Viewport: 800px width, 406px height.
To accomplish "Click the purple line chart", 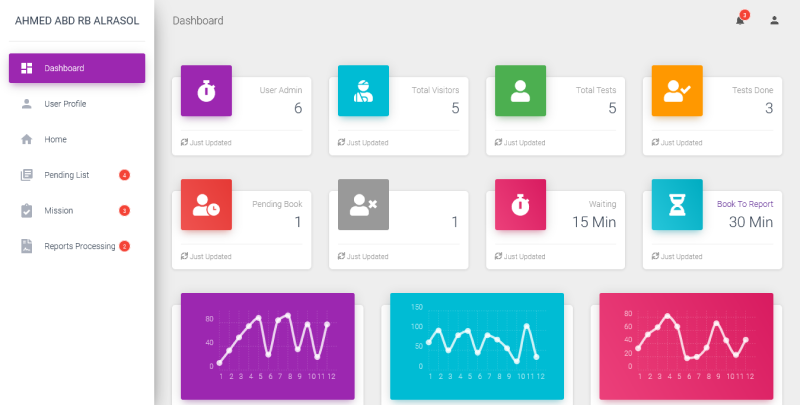I will (267, 346).
